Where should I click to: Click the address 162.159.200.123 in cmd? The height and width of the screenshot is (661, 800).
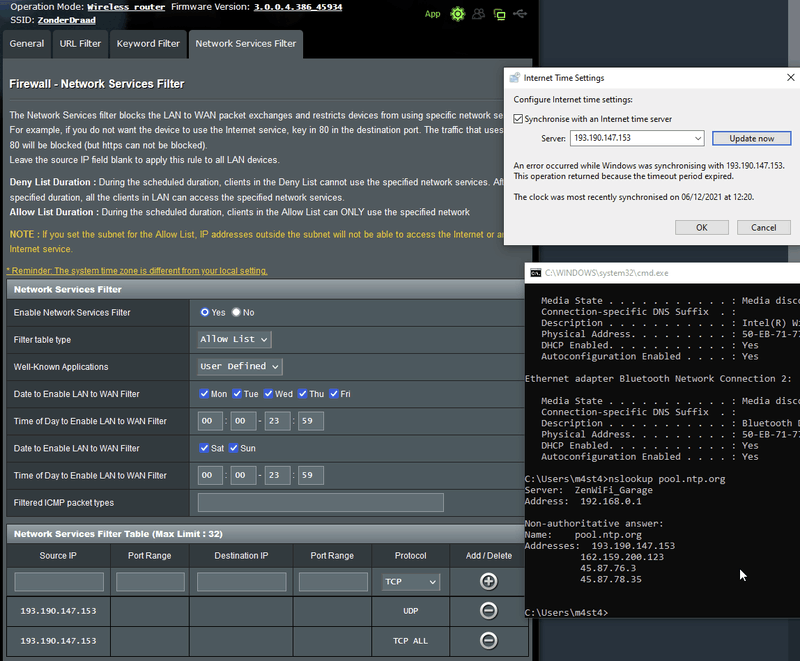pyautogui.click(x=622, y=557)
